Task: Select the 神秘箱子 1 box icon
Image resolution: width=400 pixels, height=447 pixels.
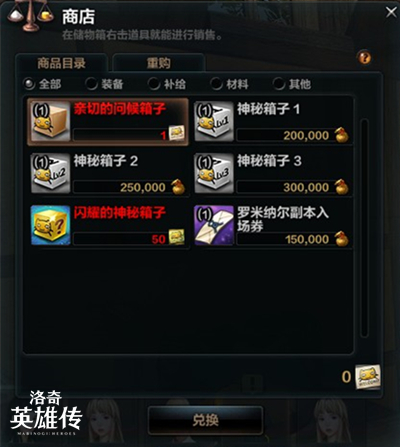Action: (x=214, y=121)
